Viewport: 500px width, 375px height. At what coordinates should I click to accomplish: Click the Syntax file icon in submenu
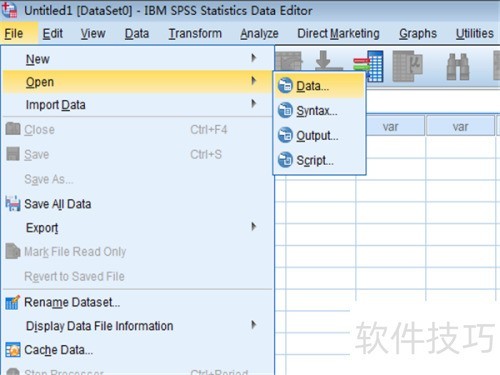pos(285,110)
